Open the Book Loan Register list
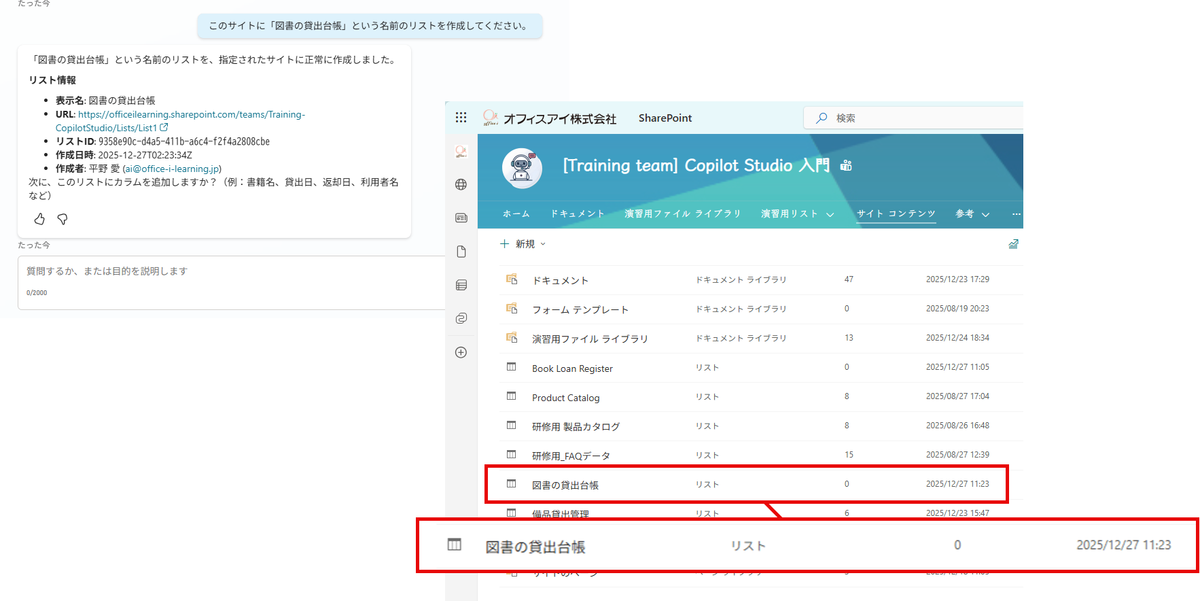The width and height of the screenshot is (1200, 601). click(572, 368)
